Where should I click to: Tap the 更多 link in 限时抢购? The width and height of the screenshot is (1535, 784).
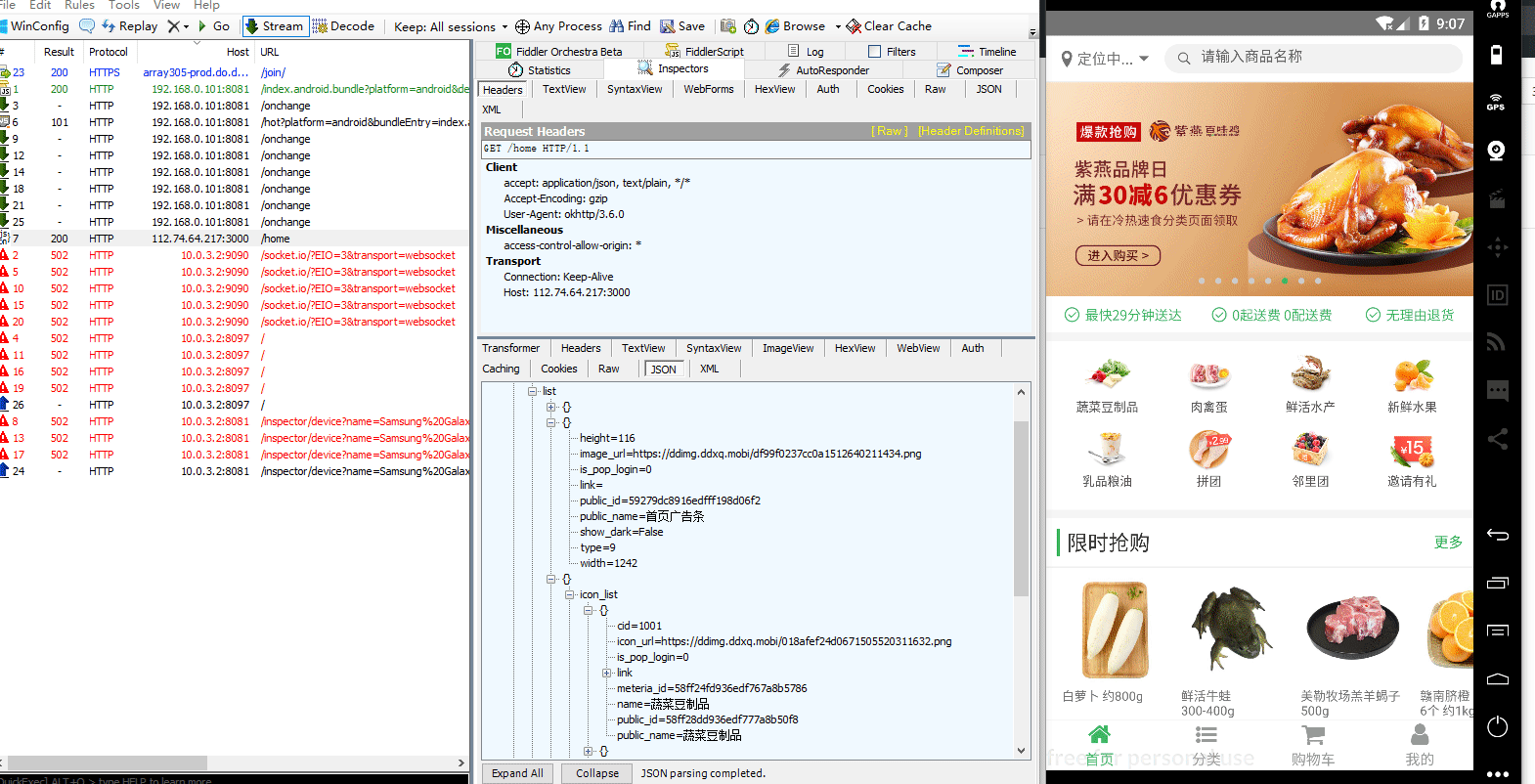coord(1448,543)
